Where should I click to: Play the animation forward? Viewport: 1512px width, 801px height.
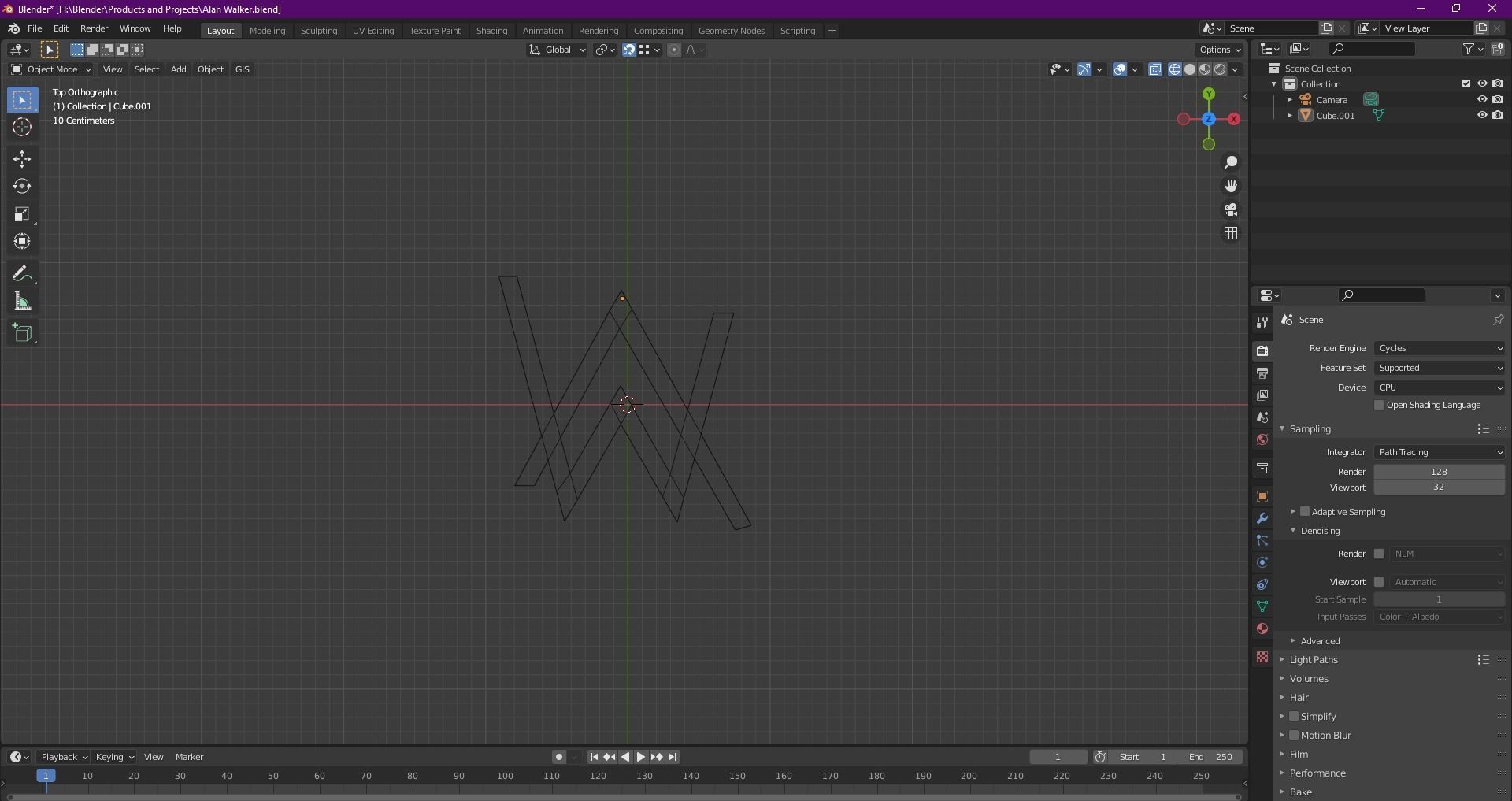coord(641,757)
